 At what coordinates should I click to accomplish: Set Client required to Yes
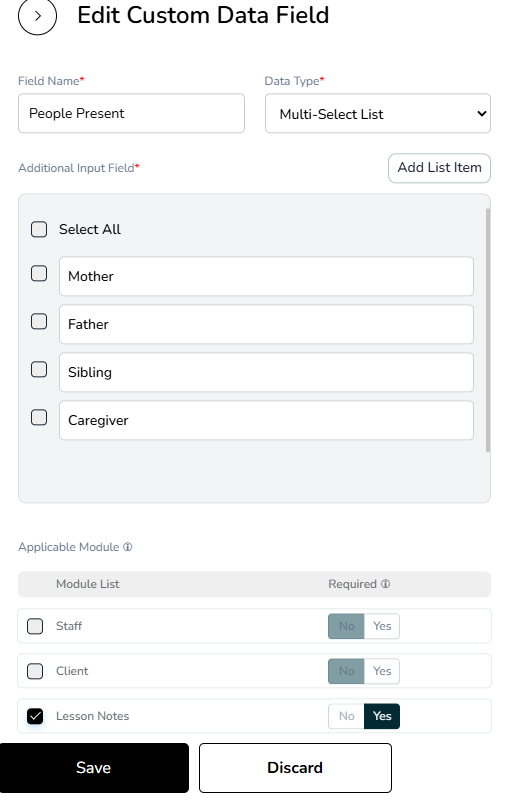(x=382, y=671)
